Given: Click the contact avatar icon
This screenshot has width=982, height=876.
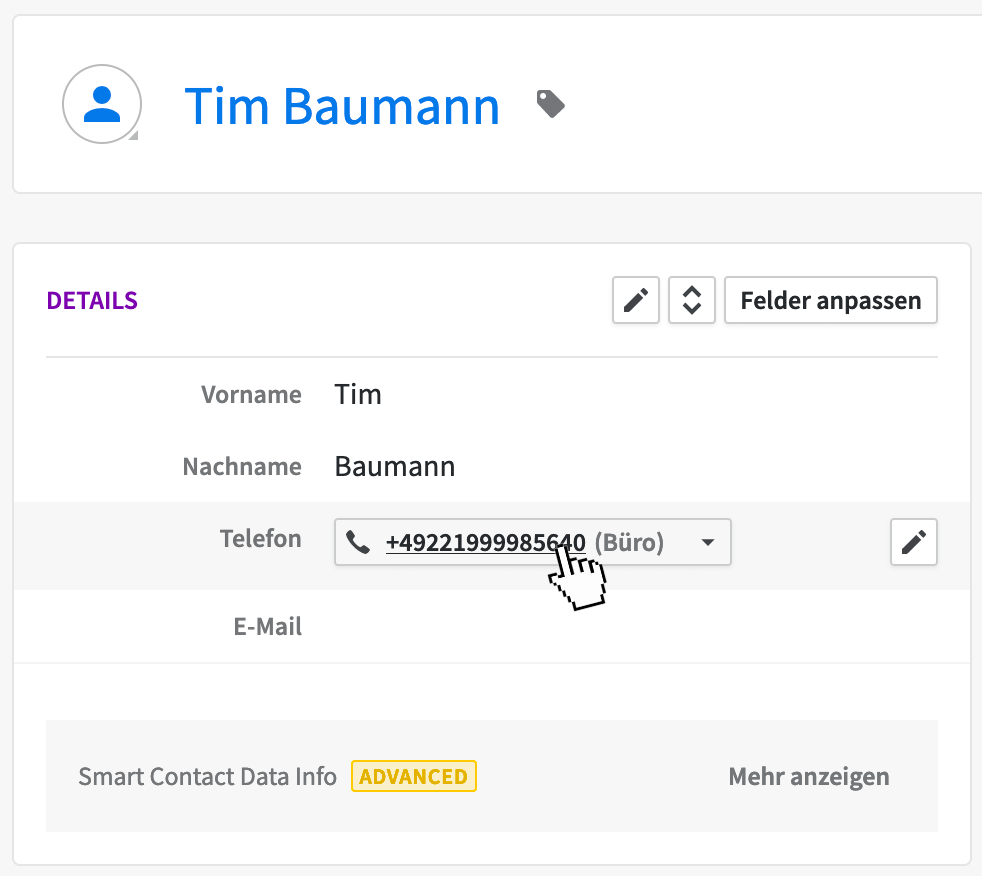Looking at the screenshot, I should point(101,104).
